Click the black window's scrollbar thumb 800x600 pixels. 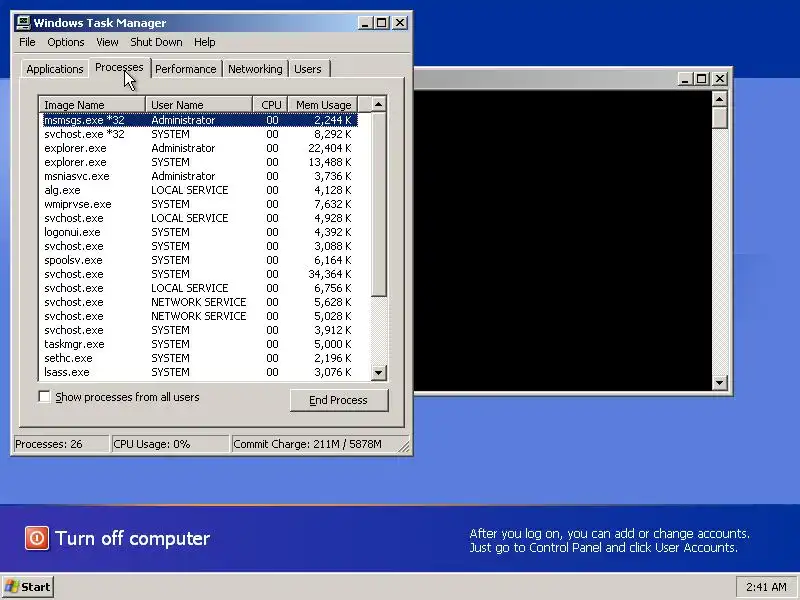719,117
